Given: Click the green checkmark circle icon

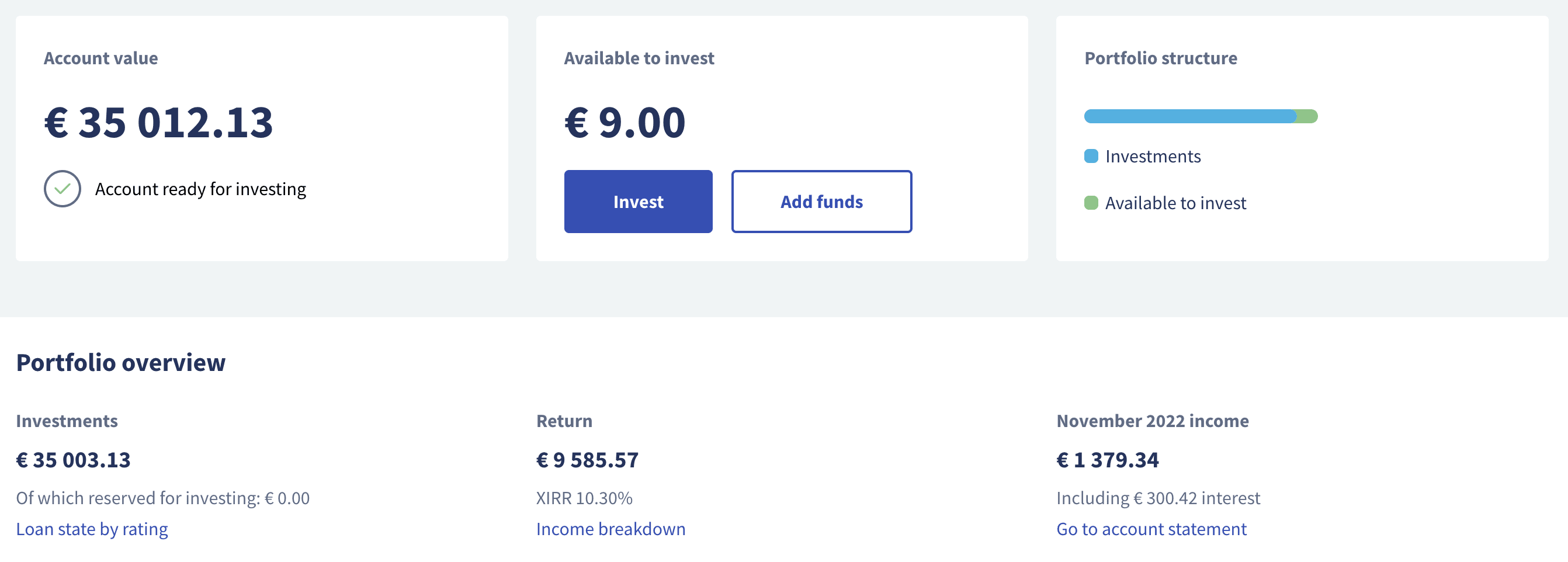Looking at the screenshot, I should tap(62, 189).
